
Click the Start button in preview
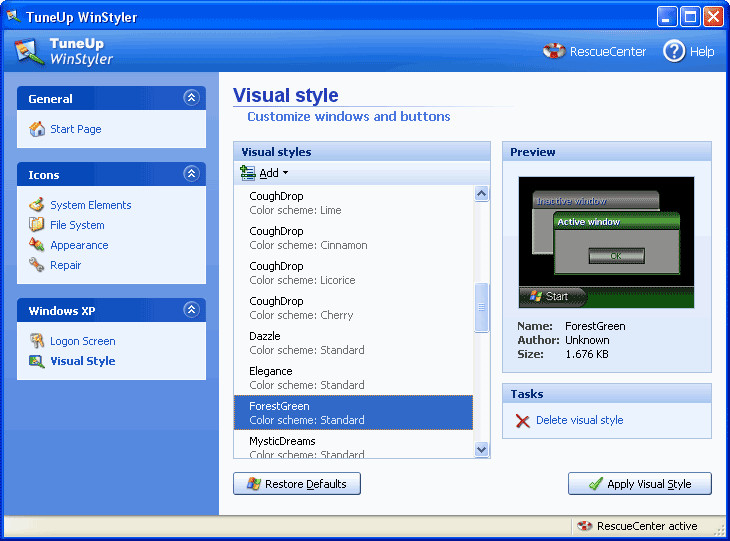(x=553, y=297)
